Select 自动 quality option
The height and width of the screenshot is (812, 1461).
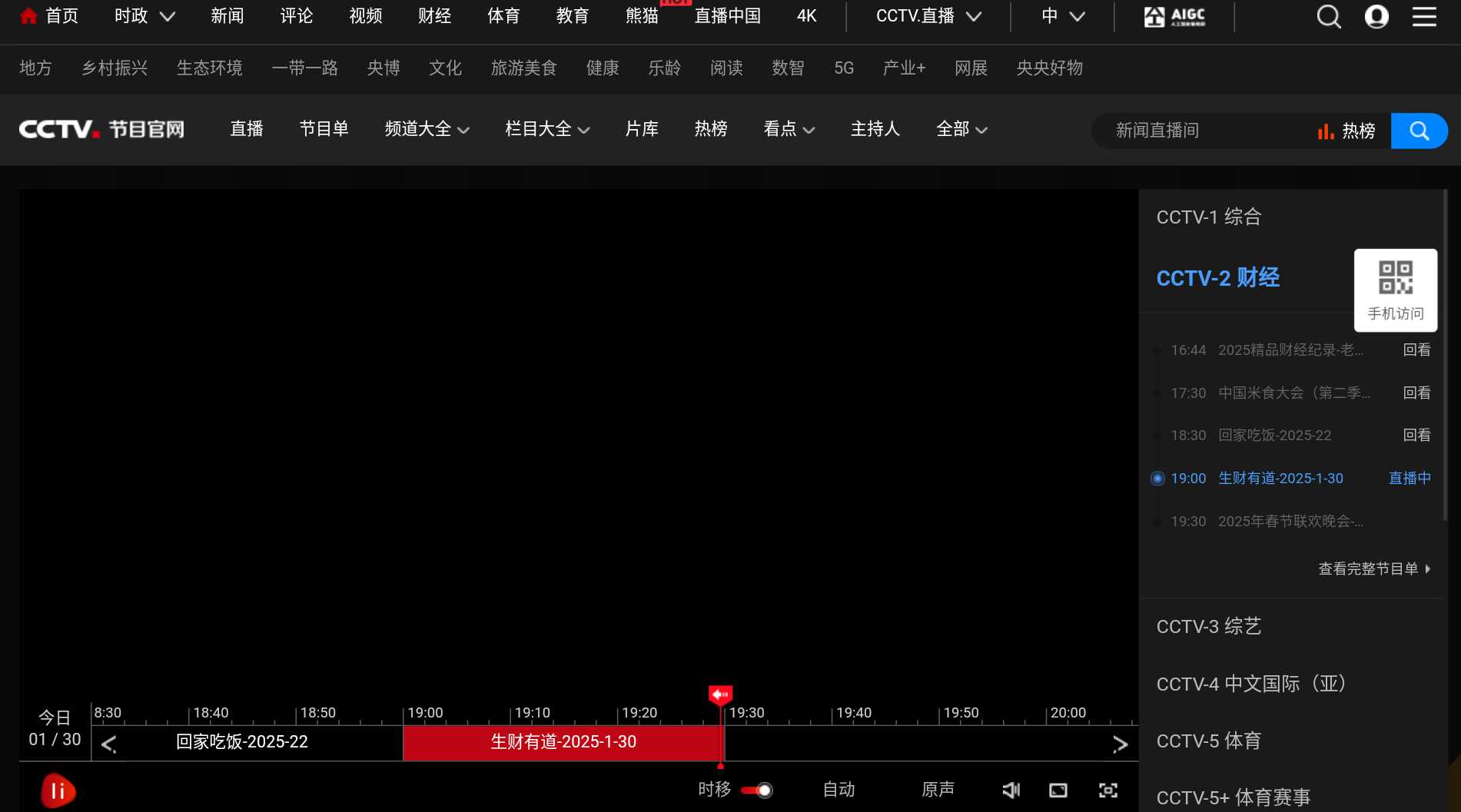(x=838, y=790)
